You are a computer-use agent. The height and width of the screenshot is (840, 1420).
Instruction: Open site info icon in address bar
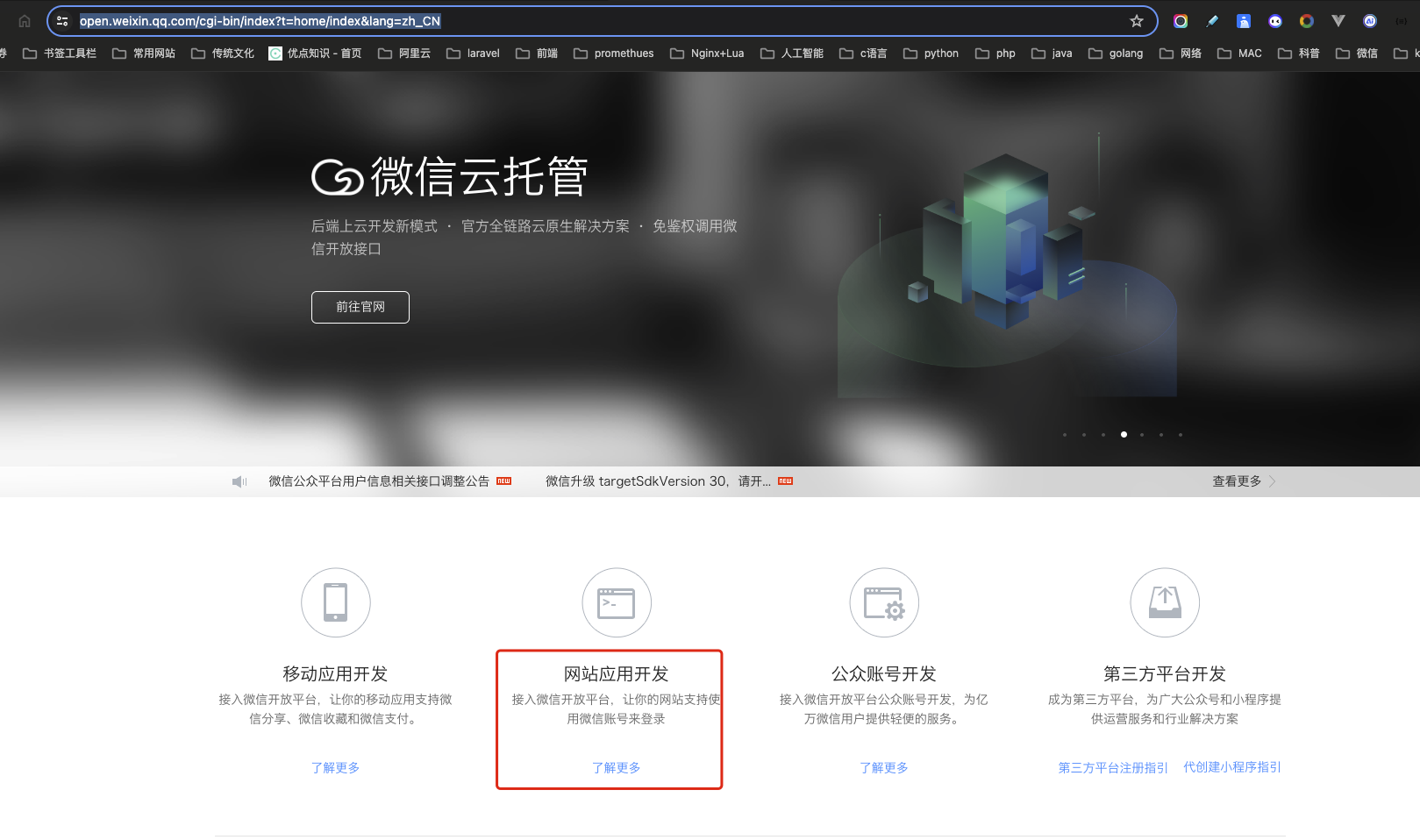tap(62, 21)
